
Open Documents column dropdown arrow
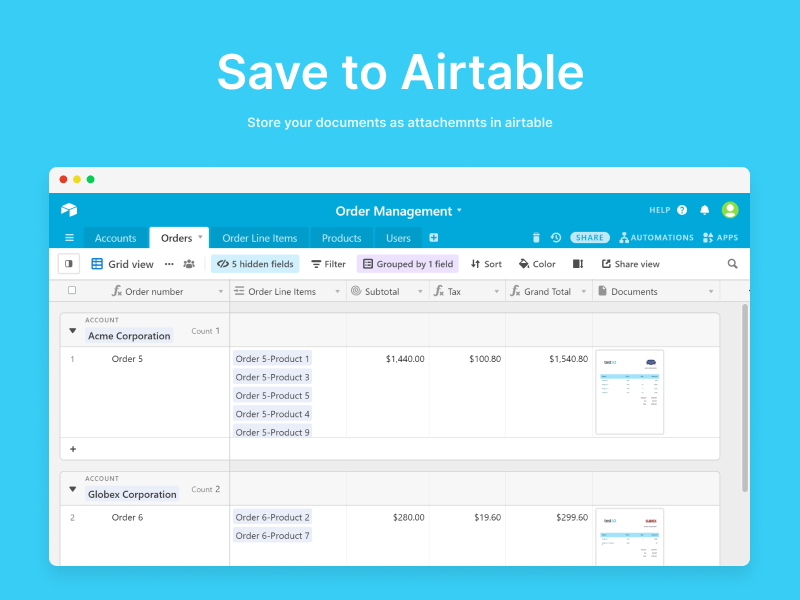pyautogui.click(x=711, y=292)
